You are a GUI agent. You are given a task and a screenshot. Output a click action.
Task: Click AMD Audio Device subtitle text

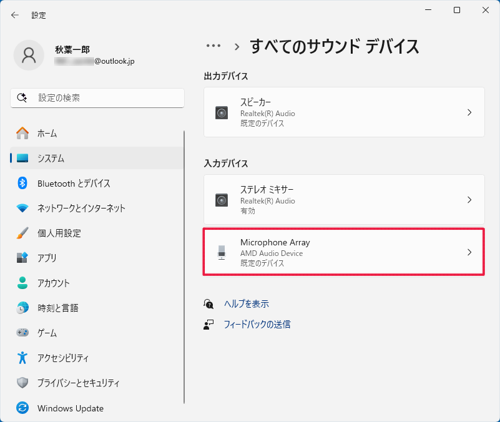click(x=272, y=253)
